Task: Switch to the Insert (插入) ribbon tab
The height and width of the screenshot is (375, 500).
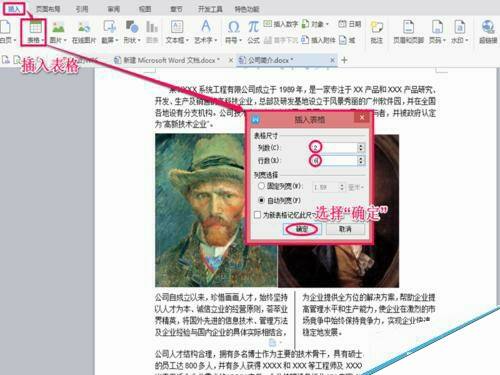Action: [14, 9]
